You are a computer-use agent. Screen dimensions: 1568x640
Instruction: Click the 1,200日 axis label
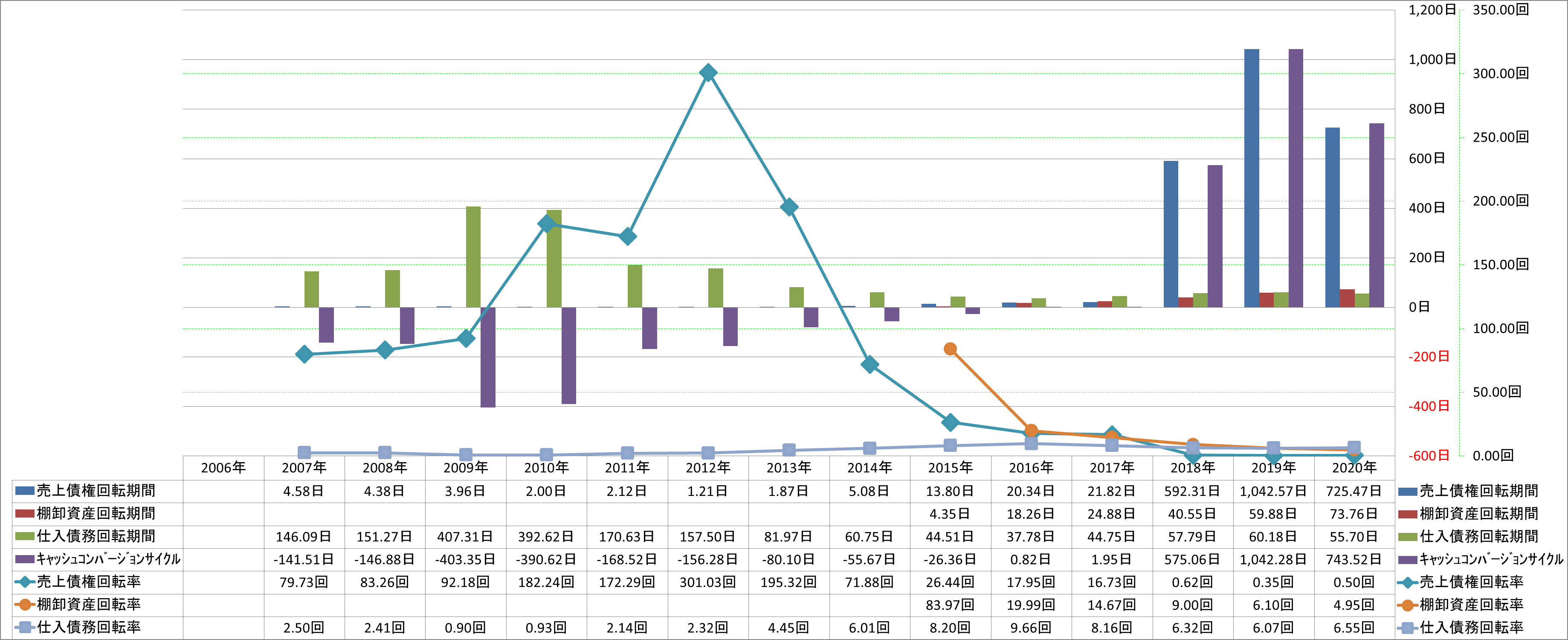[x=1432, y=10]
